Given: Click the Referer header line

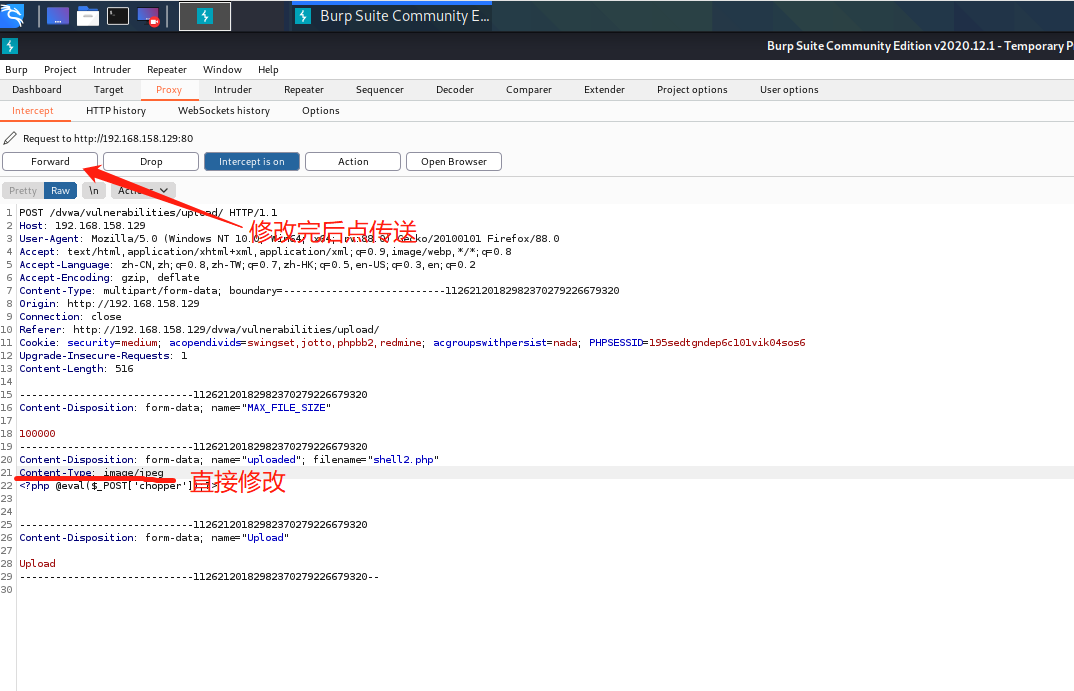Looking at the screenshot, I should [199, 329].
